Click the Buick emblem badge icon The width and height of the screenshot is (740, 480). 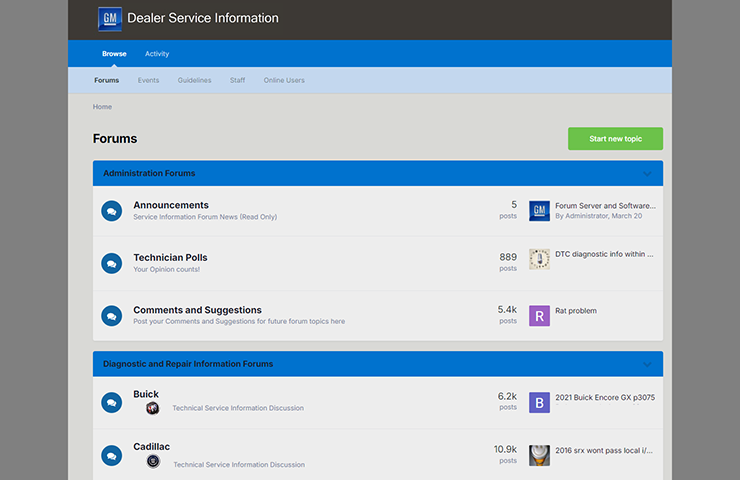tap(152, 408)
